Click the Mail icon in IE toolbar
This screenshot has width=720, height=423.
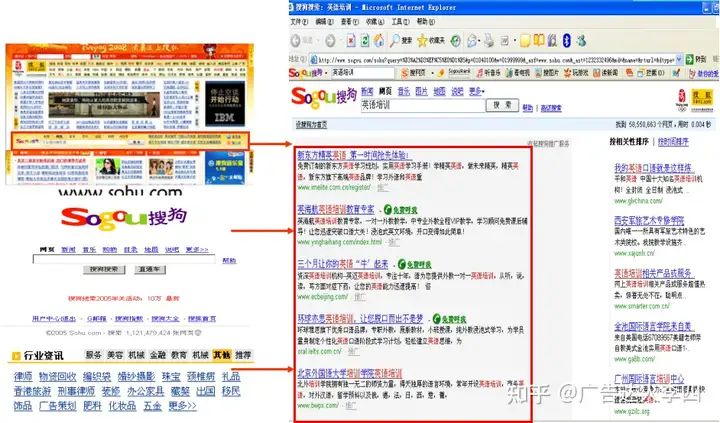click(x=472, y=41)
